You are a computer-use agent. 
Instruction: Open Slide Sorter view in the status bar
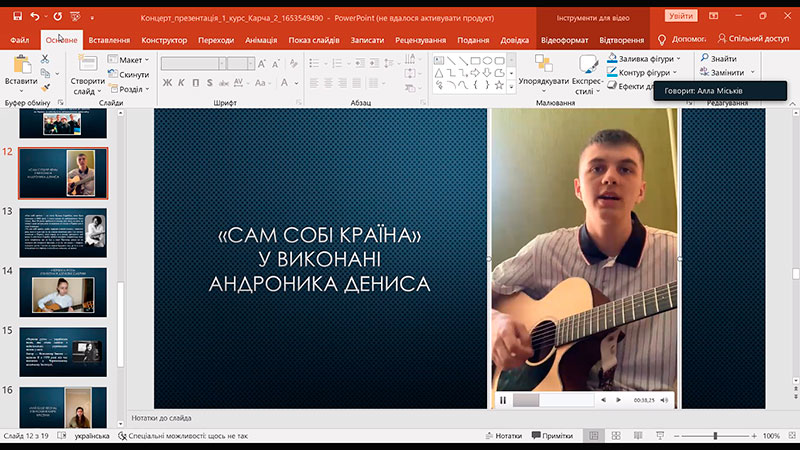(x=616, y=436)
